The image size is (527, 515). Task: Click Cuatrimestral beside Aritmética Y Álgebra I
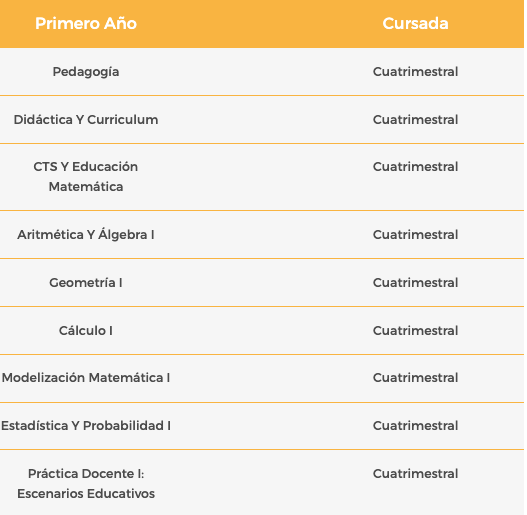pyautogui.click(x=415, y=235)
